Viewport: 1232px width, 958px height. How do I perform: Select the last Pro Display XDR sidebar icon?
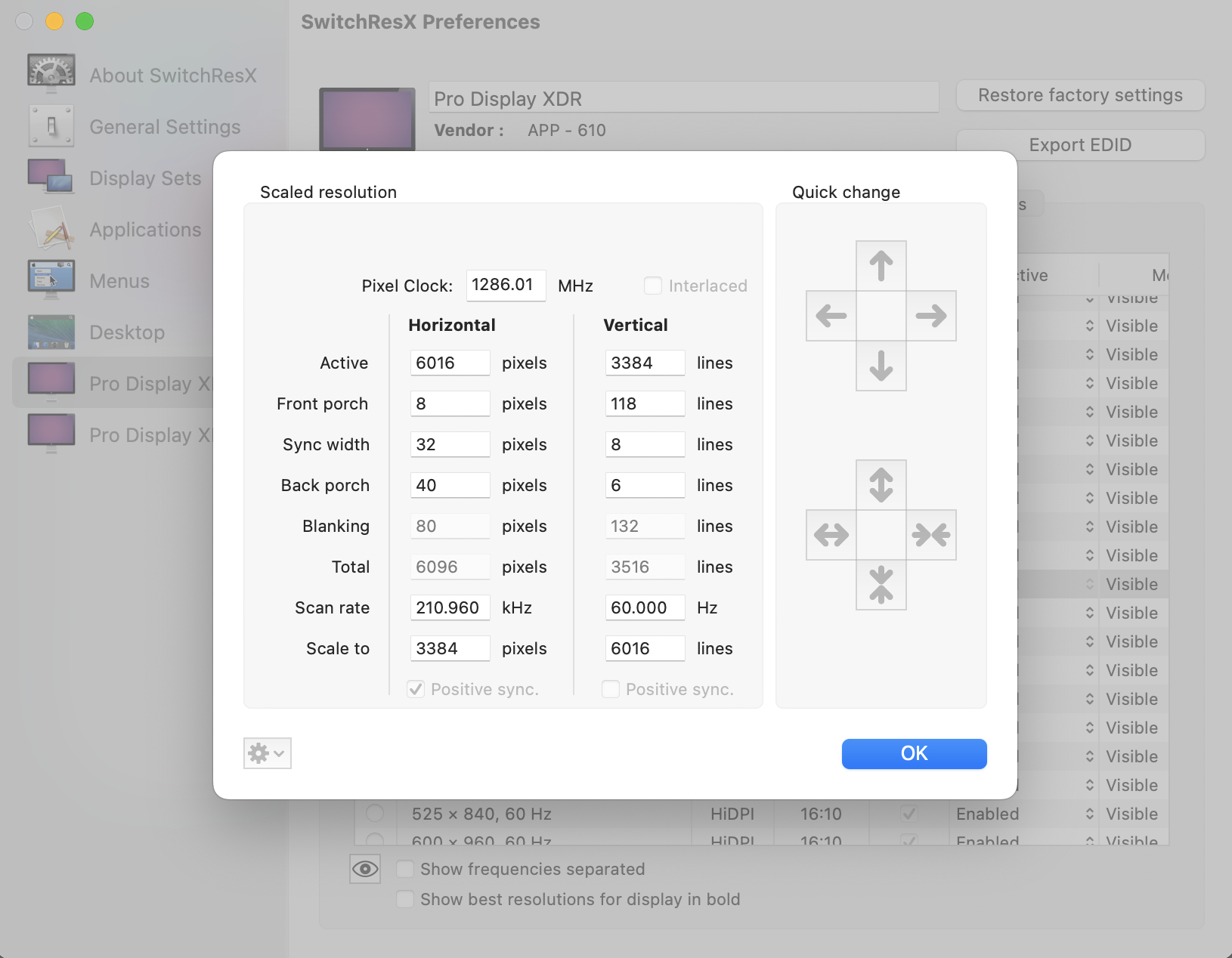coord(51,434)
